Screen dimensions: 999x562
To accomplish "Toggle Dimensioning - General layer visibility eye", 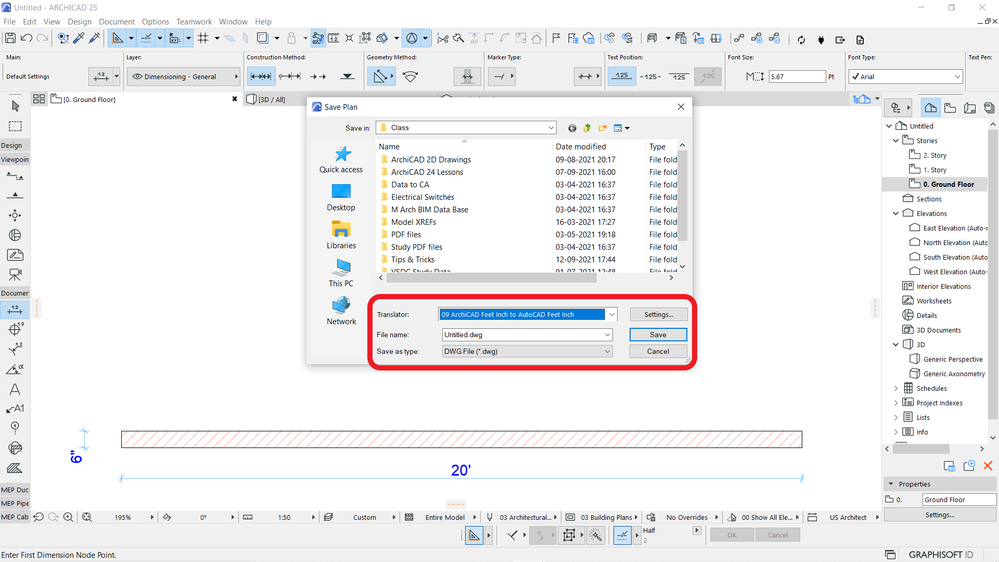I will click(x=136, y=76).
